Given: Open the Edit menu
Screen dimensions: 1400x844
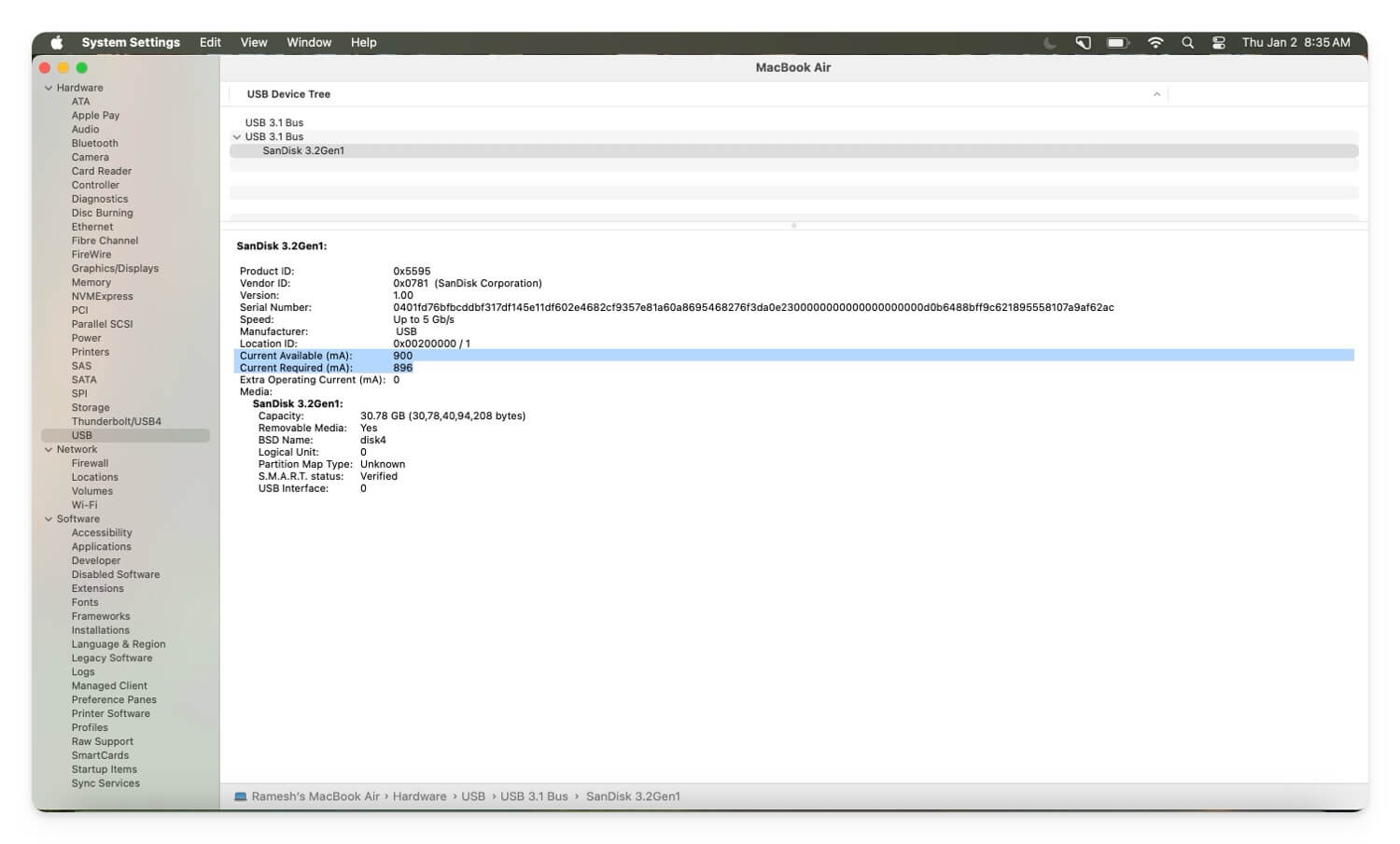Looking at the screenshot, I should click(x=210, y=42).
